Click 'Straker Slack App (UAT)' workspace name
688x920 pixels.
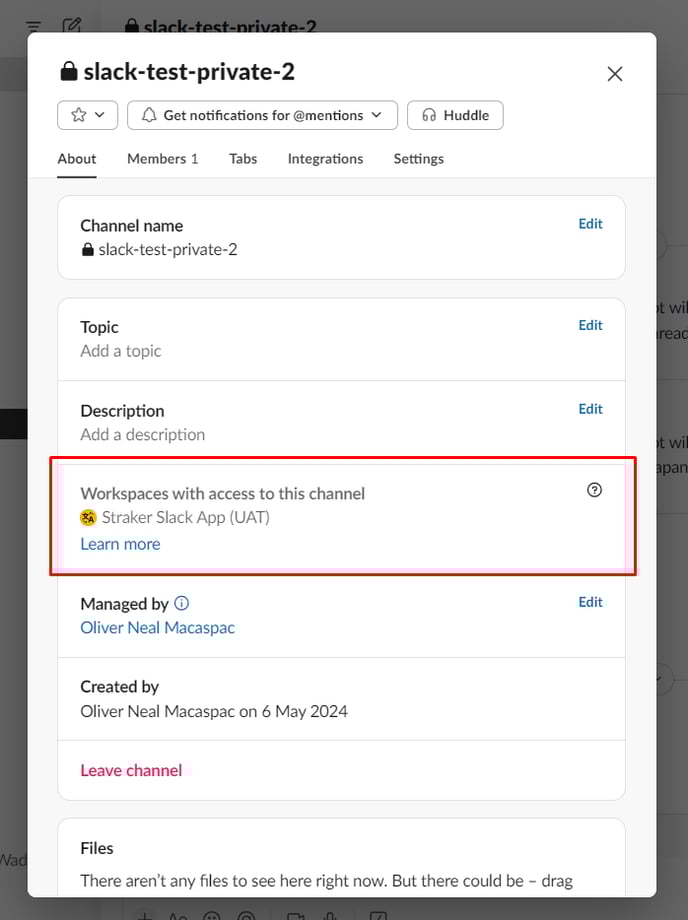pyautogui.click(x=186, y=518)
